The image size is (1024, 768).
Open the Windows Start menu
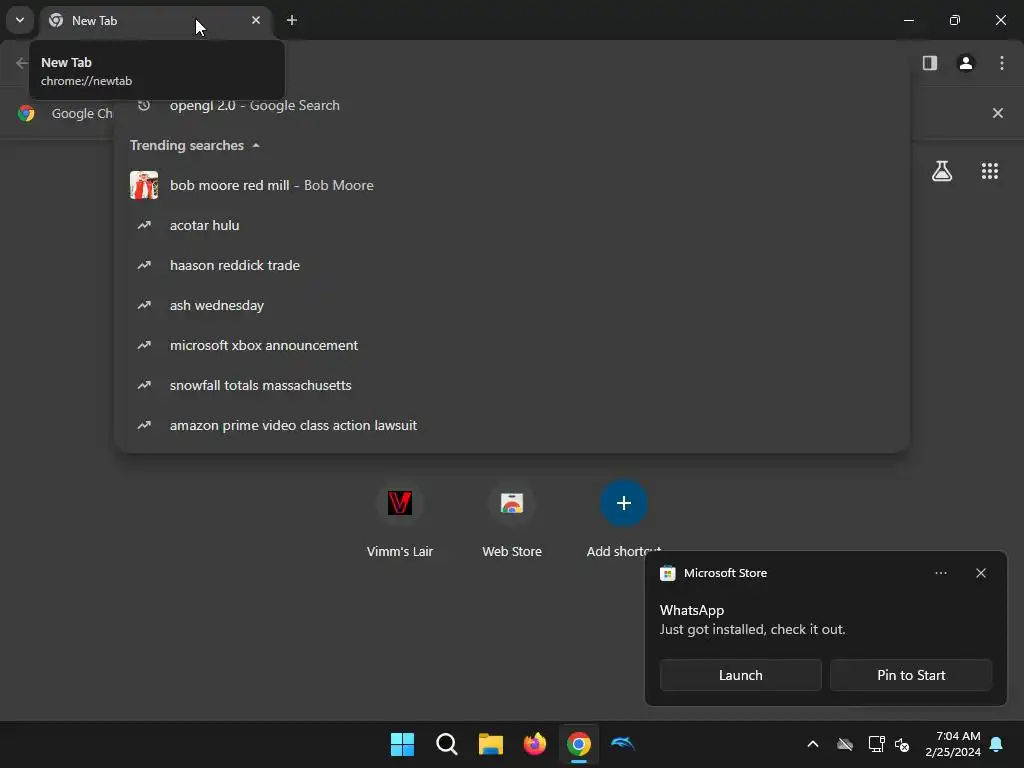pyautogui.click(x=402, y=744)
